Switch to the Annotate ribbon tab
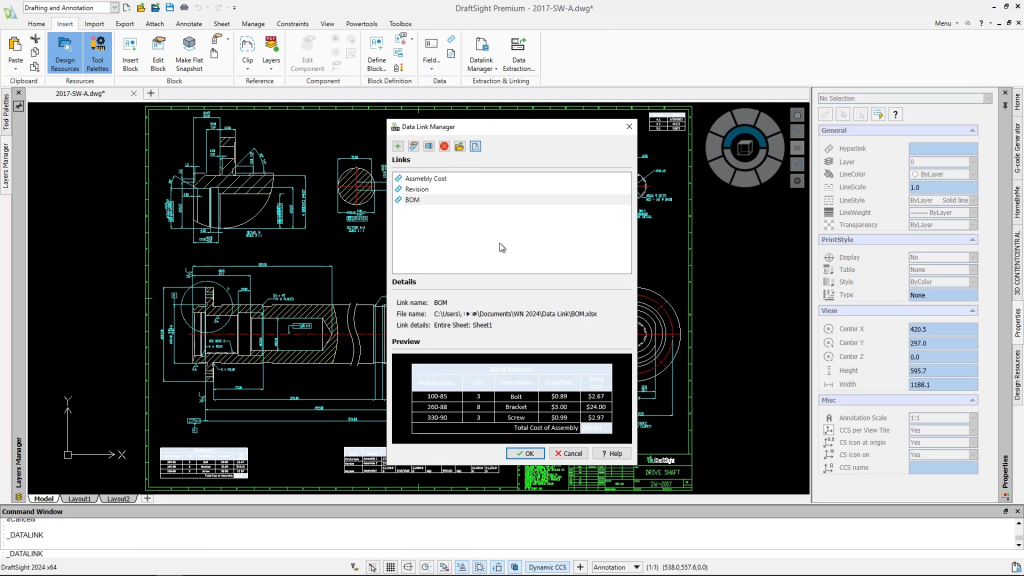The height and width of the screenshot is (576, 1024). point(188,23)
